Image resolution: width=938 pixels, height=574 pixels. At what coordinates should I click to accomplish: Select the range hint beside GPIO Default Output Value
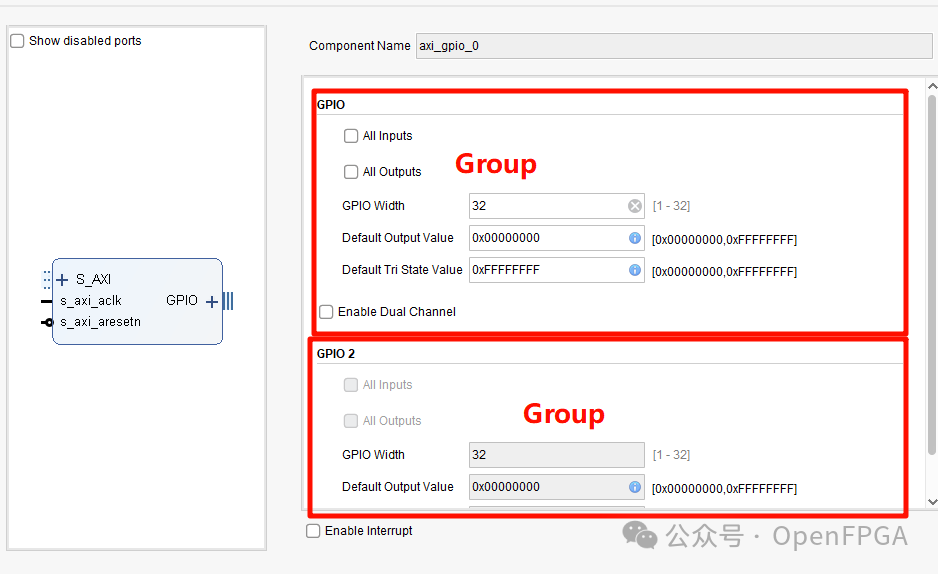[x=724, y=240]
